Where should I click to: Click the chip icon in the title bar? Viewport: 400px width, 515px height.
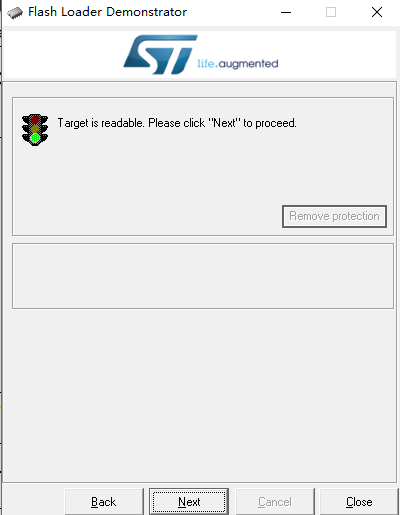(x=15, y=13)
